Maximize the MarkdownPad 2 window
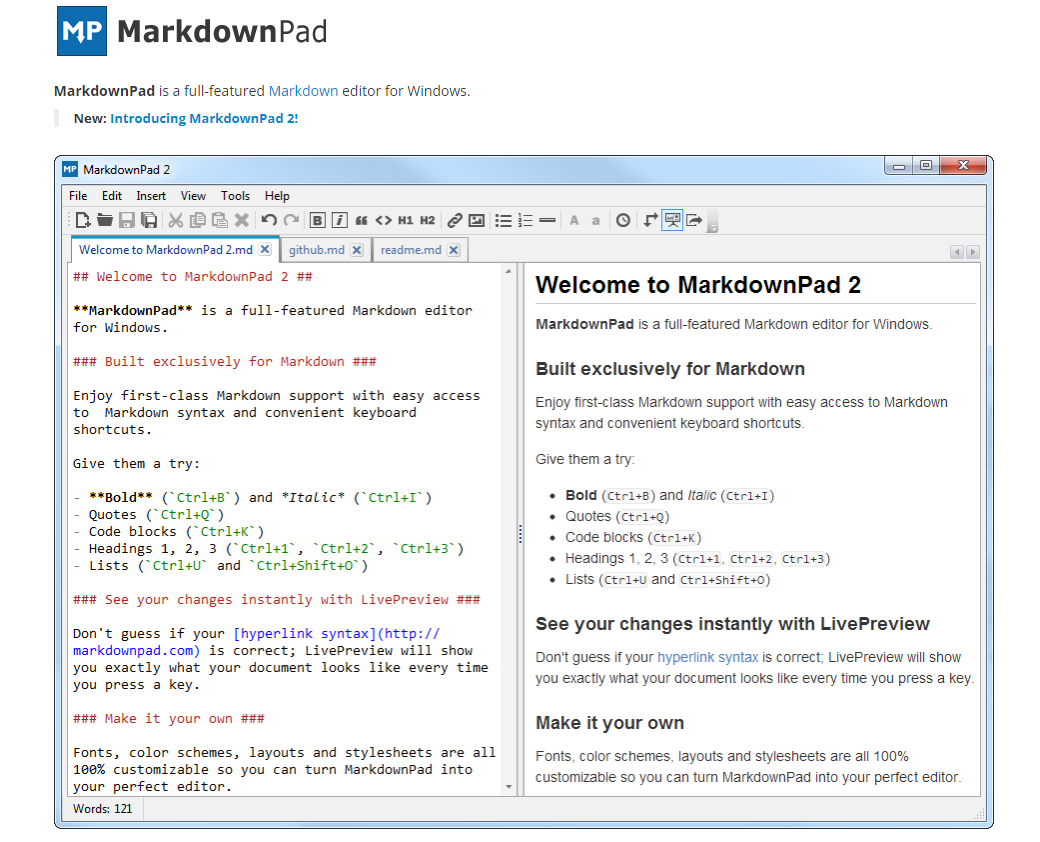 coord(926,165)
